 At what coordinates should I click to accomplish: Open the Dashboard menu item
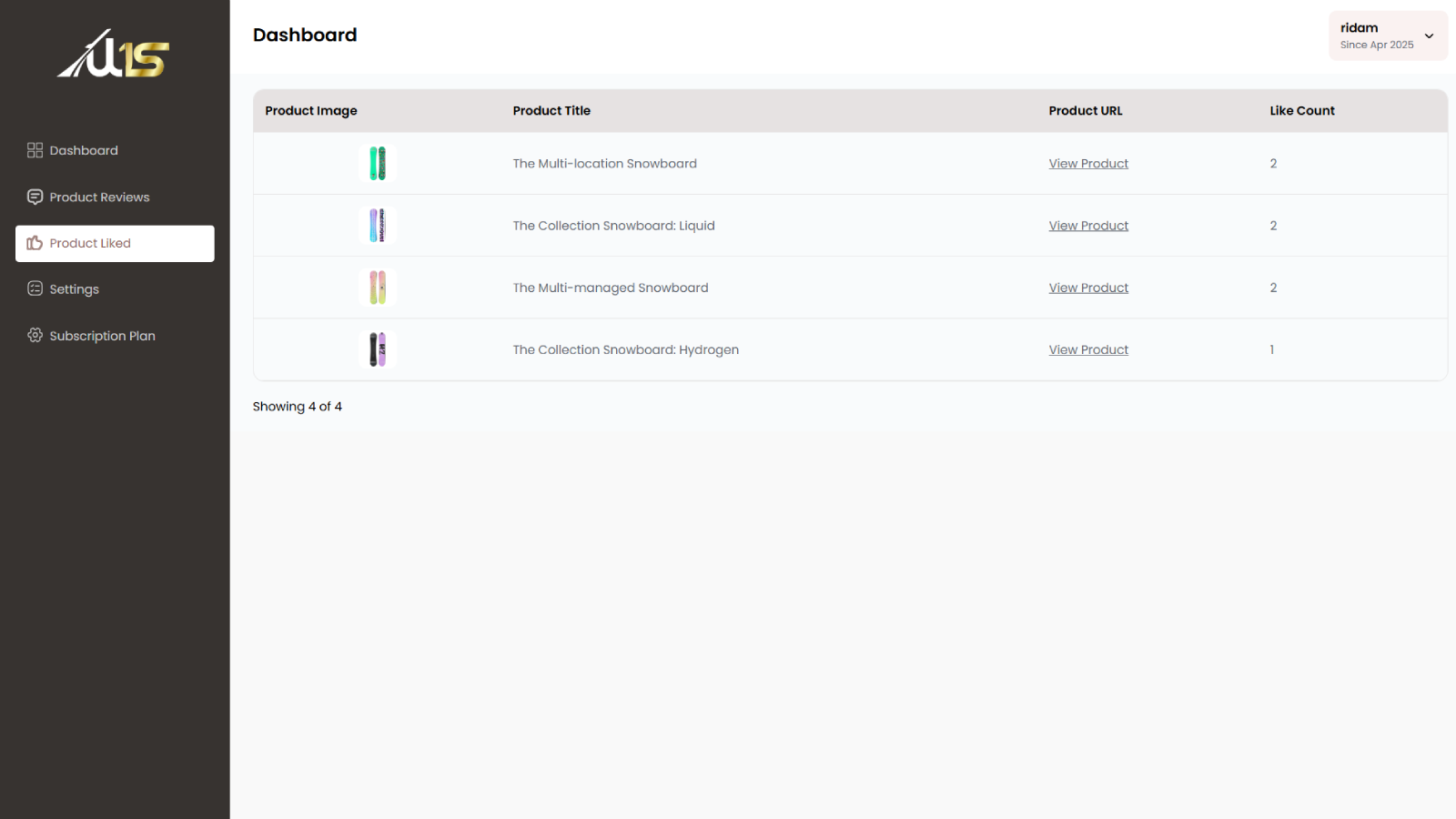pos(84,150)
